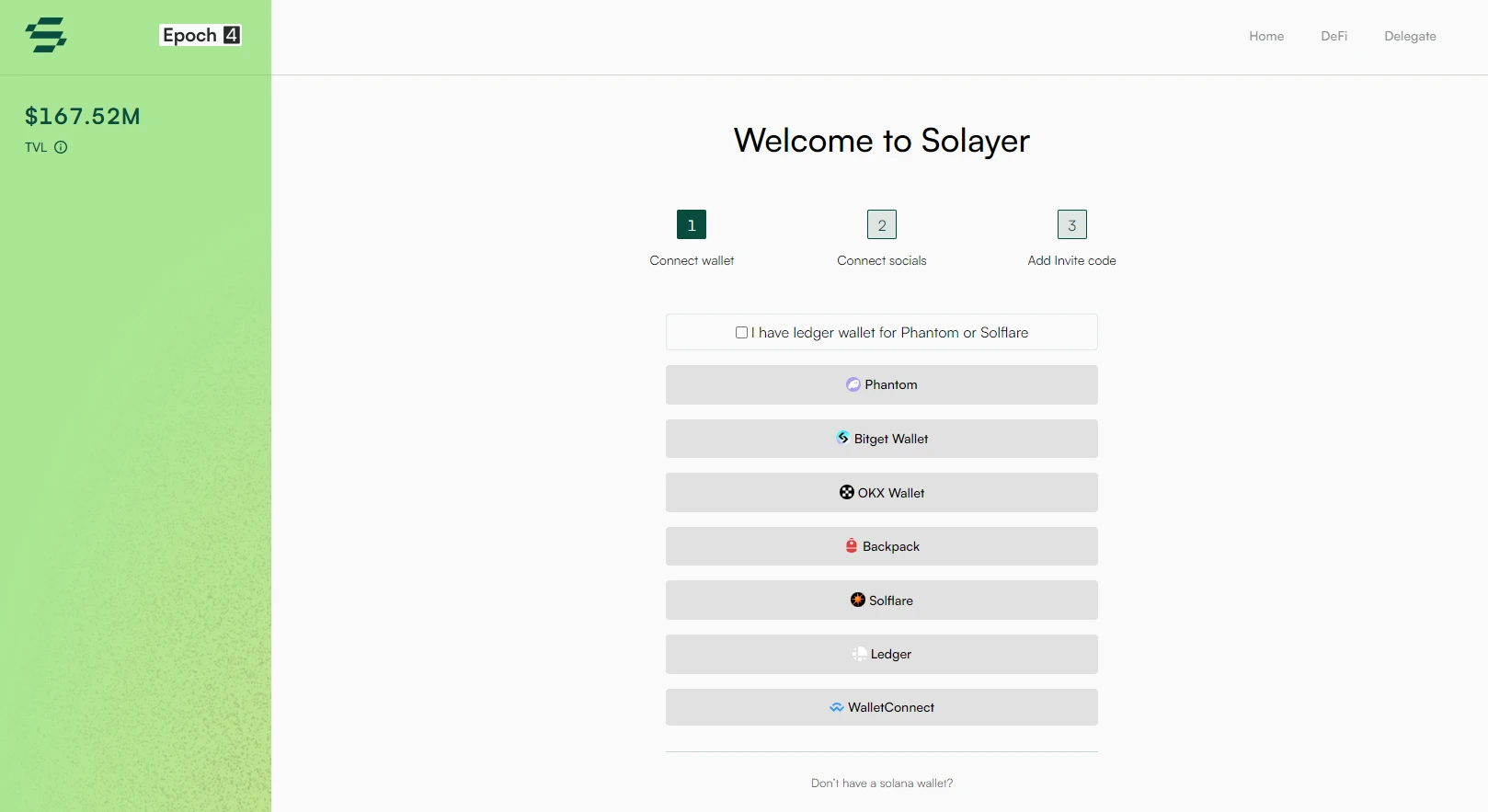Connect with OKX Wallet button

(882, 492)
